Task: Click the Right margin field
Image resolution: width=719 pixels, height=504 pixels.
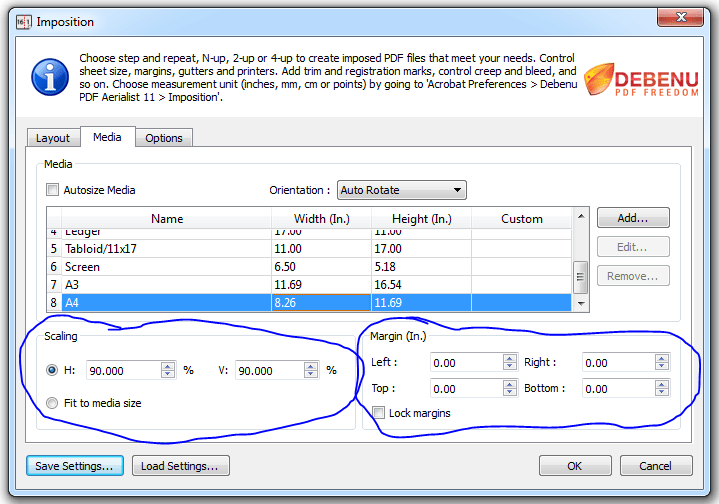Action: (x=619, y=363)
